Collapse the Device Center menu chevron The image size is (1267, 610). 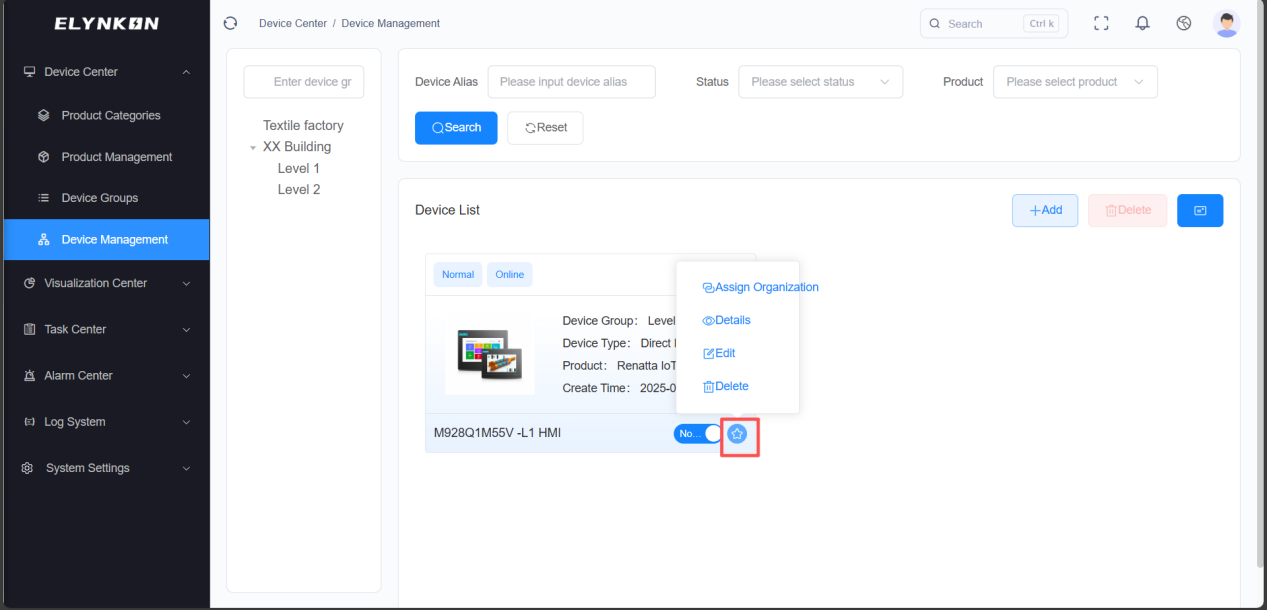click(x=186, y=72)
